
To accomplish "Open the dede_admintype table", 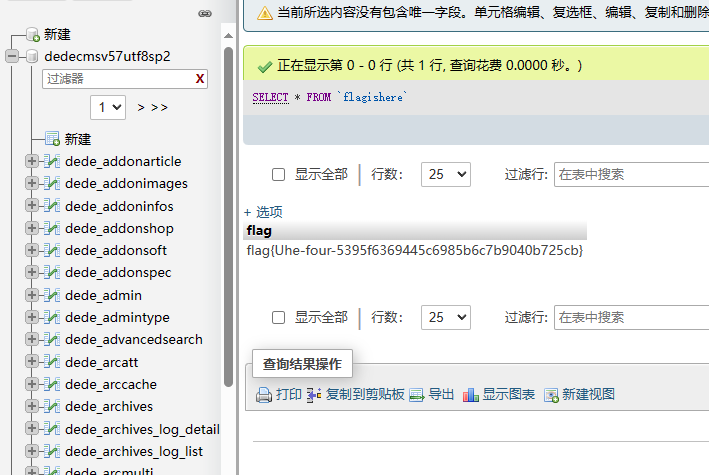I will (117, 318).
